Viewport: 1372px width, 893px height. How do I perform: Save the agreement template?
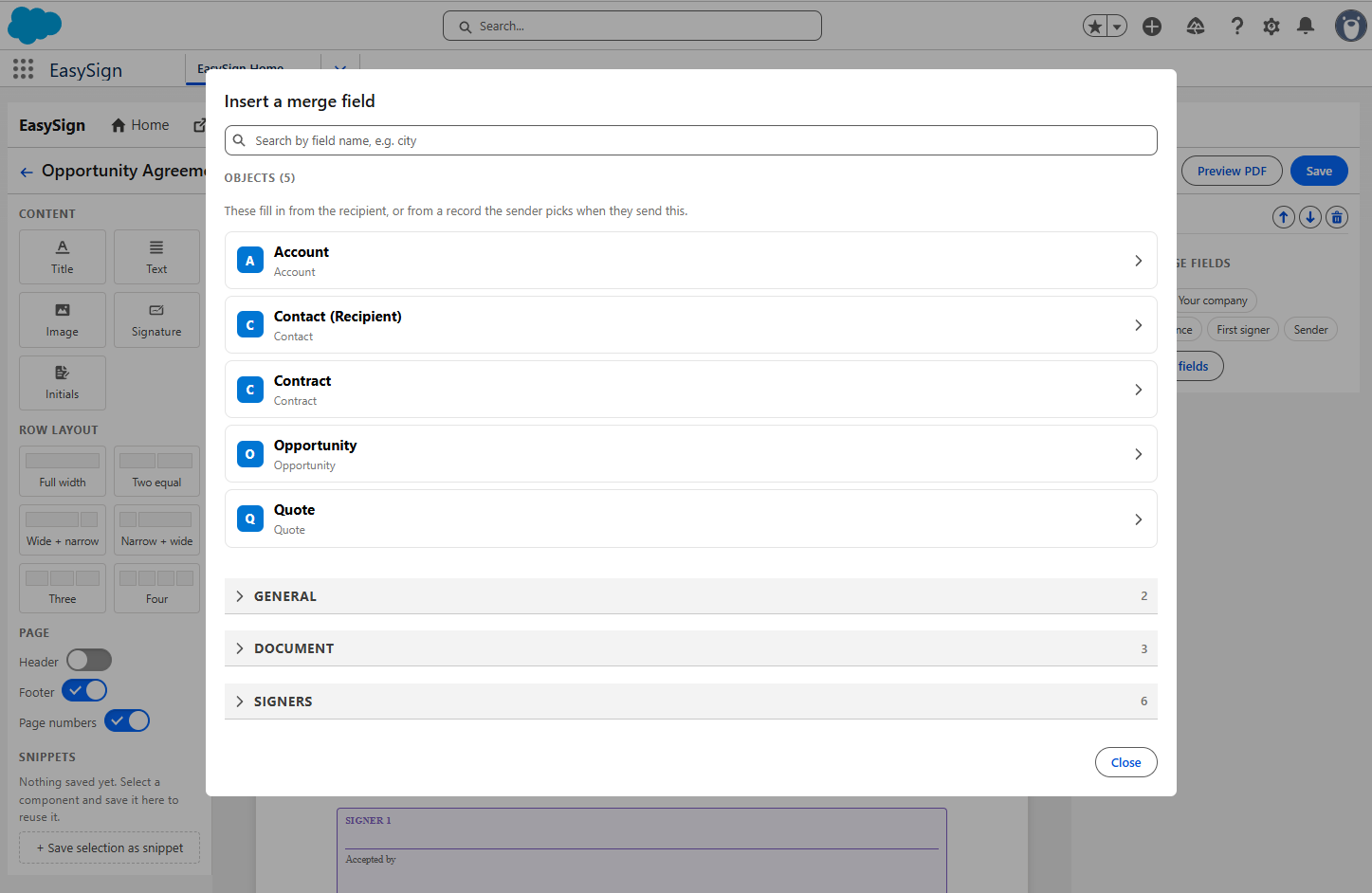point(1319,171)
